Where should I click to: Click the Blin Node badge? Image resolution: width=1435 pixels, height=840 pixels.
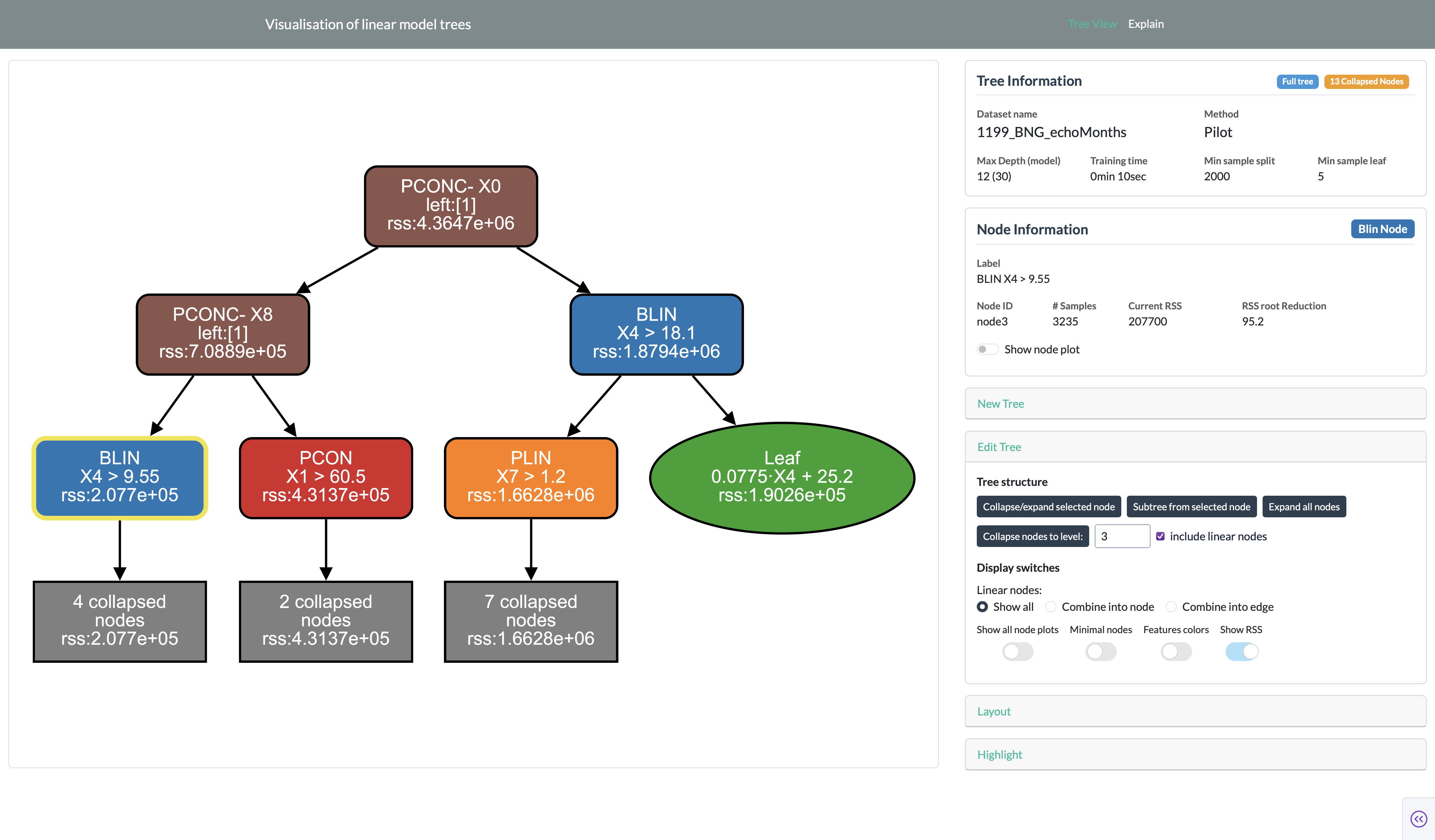pos(1382,229)
